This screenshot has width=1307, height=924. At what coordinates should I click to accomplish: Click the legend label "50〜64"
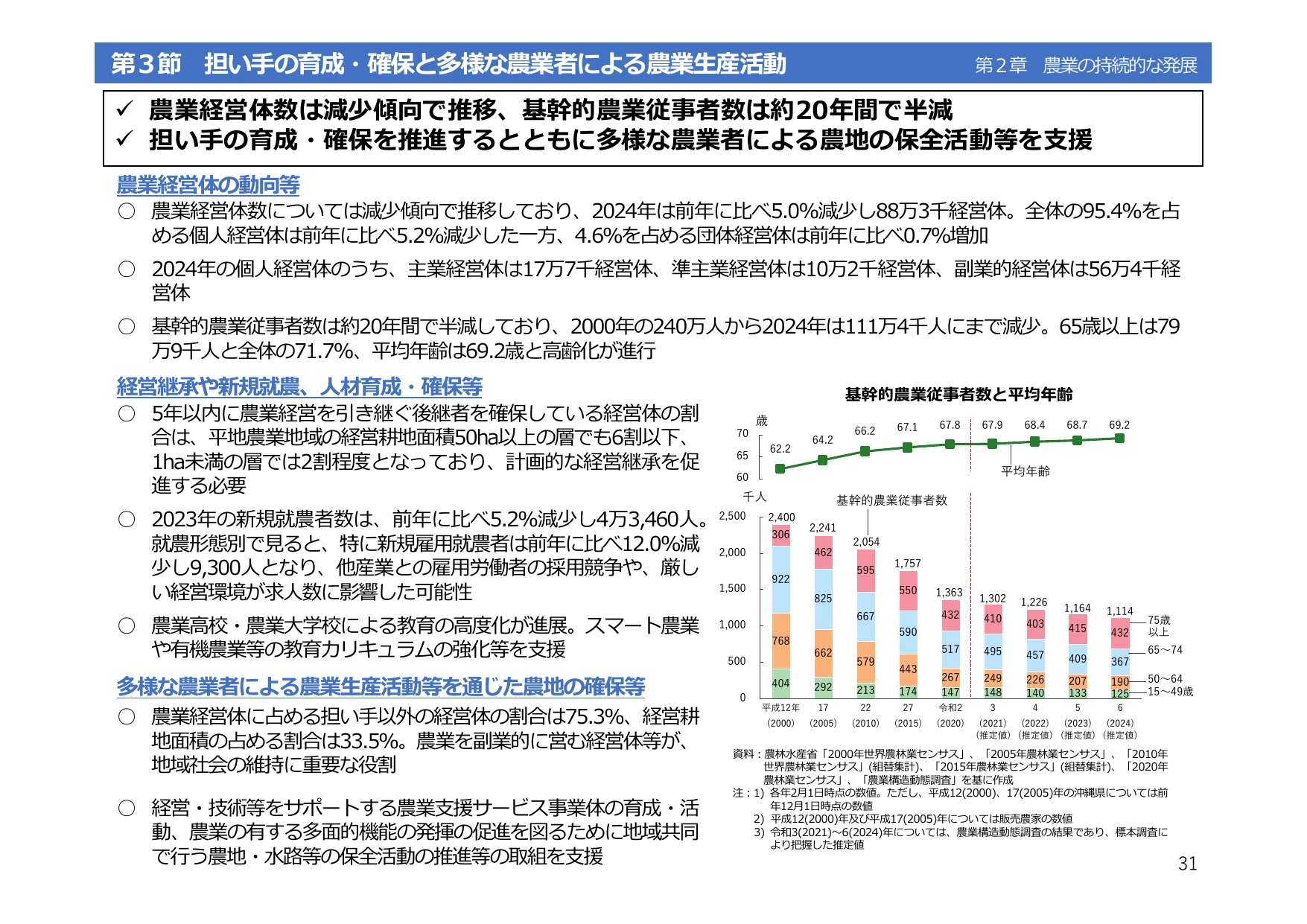coord(1165,679)
